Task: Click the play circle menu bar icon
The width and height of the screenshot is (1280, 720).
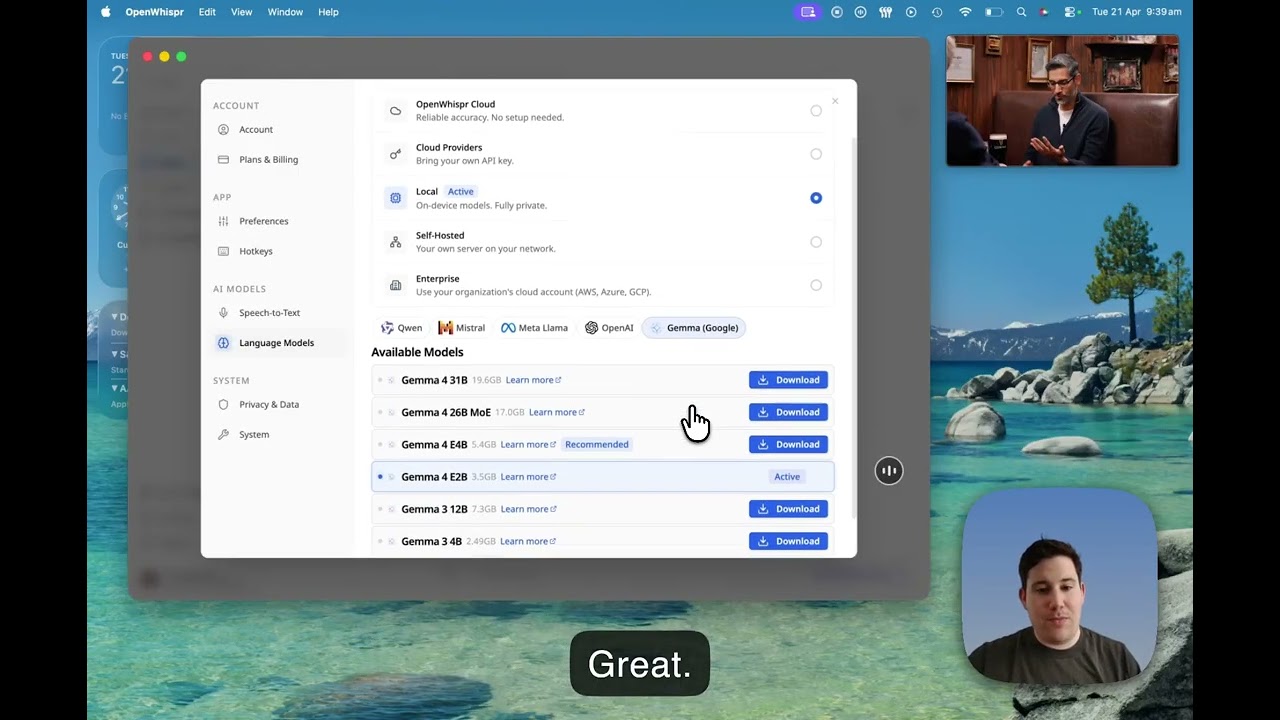Action: (x=911, y=12)
